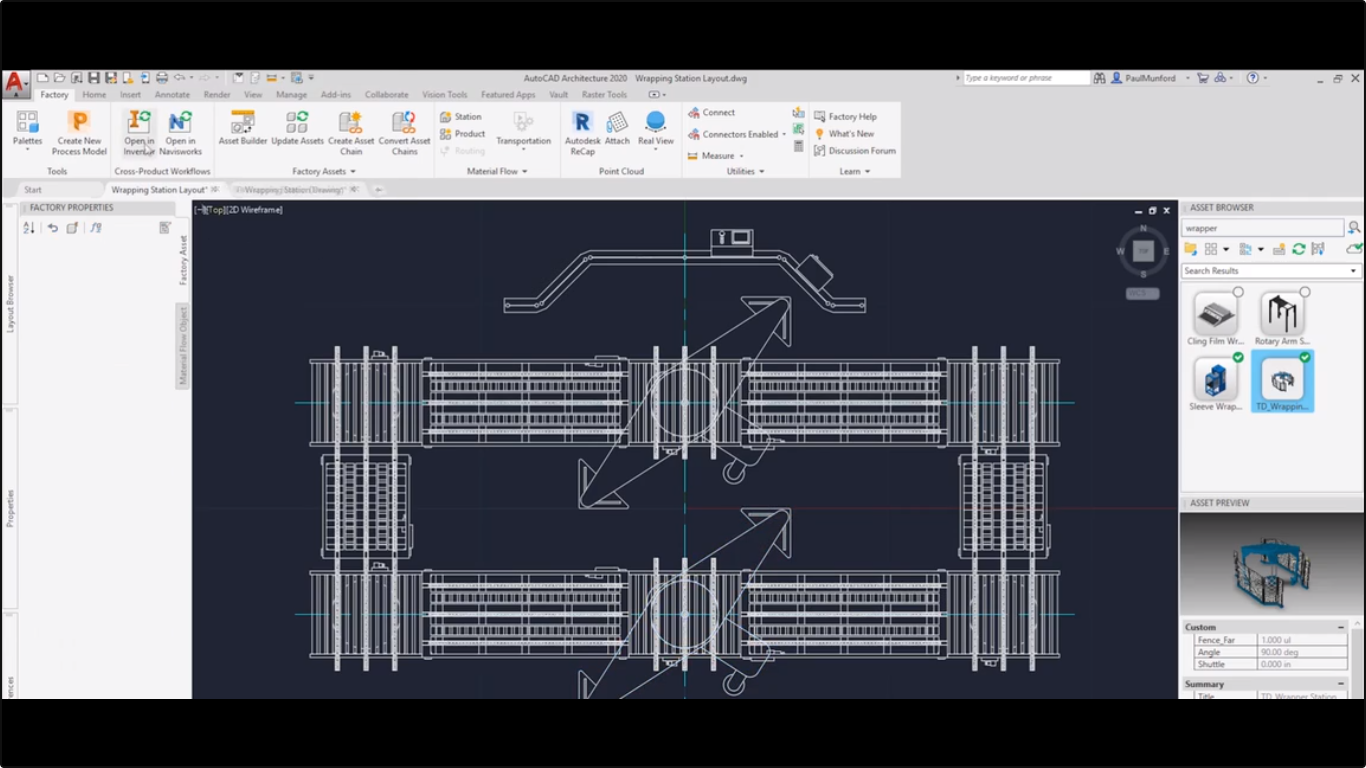Select the Wrapping Station Layout document tab
This screenshot has height=768, width=1366.
tap(164, 190)
